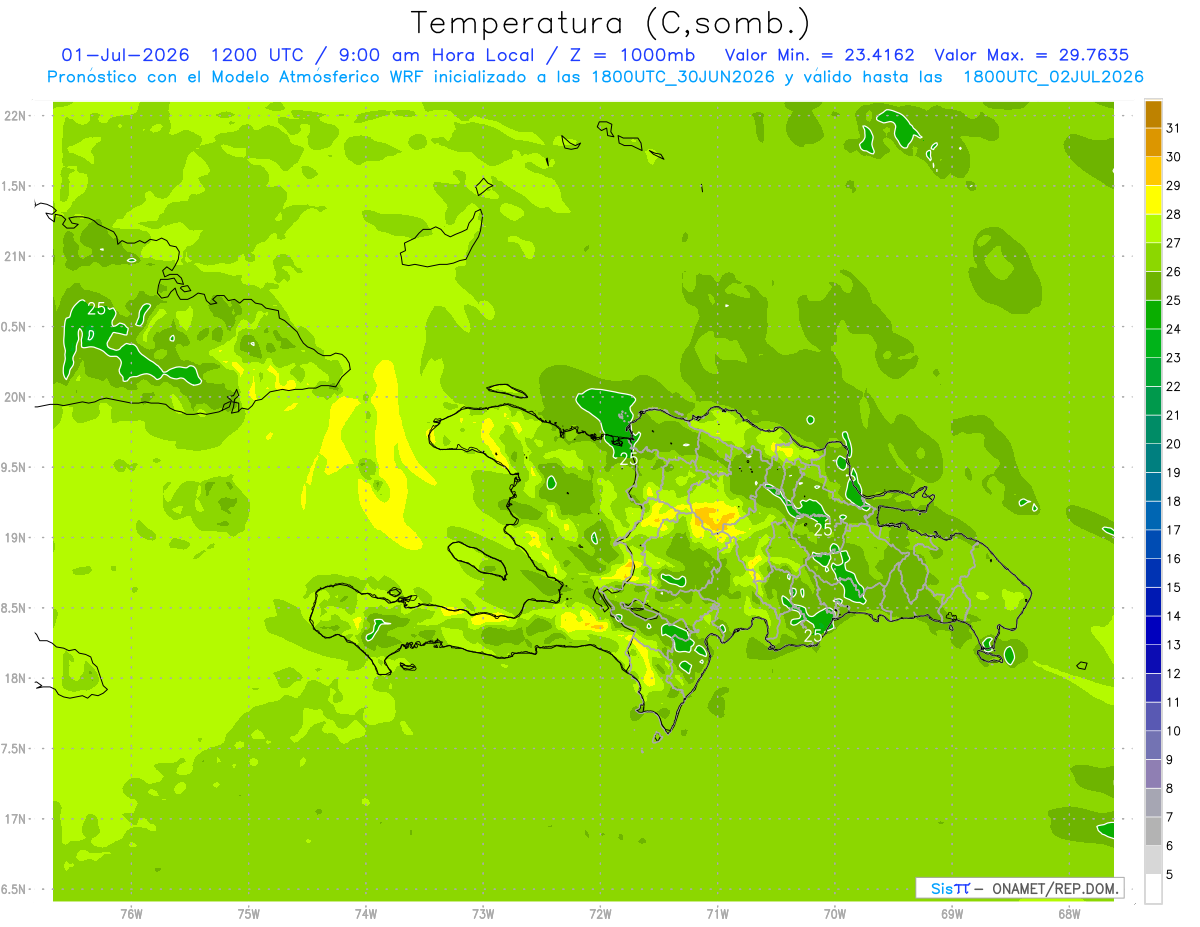
Task: Click the orange 31 degree color swatch
Action: (1153, 114)
